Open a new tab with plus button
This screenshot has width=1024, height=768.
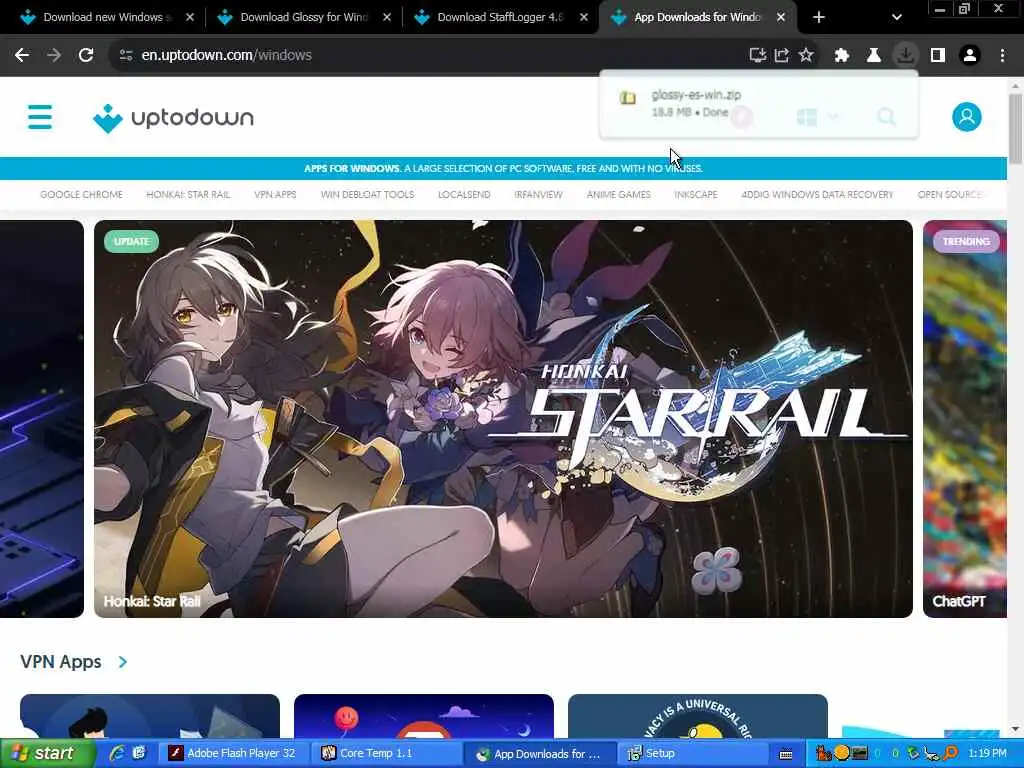click(x=819, y=18)
